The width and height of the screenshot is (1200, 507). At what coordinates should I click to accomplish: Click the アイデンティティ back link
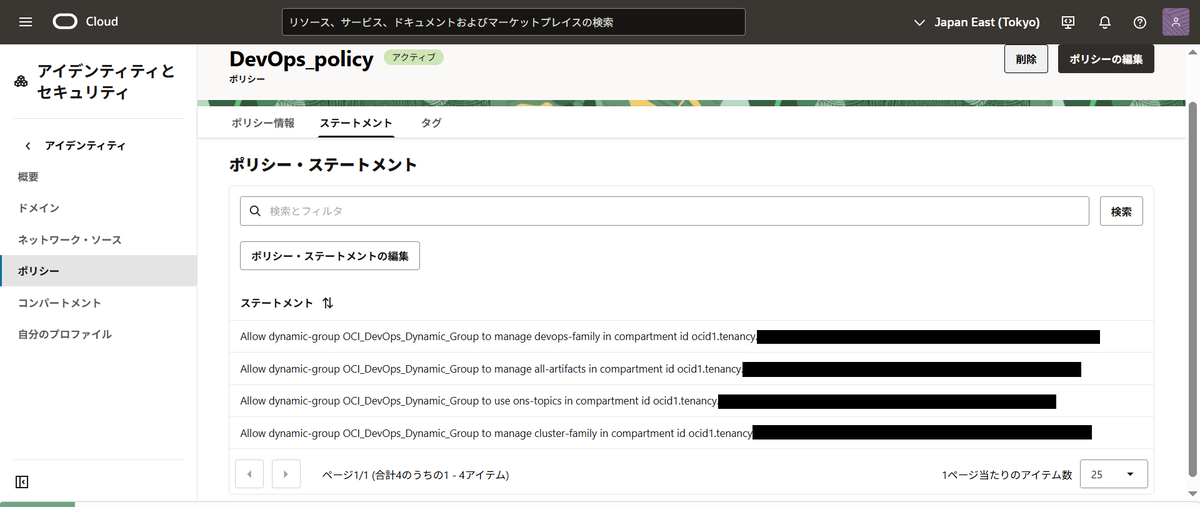(x=85, y=146)
